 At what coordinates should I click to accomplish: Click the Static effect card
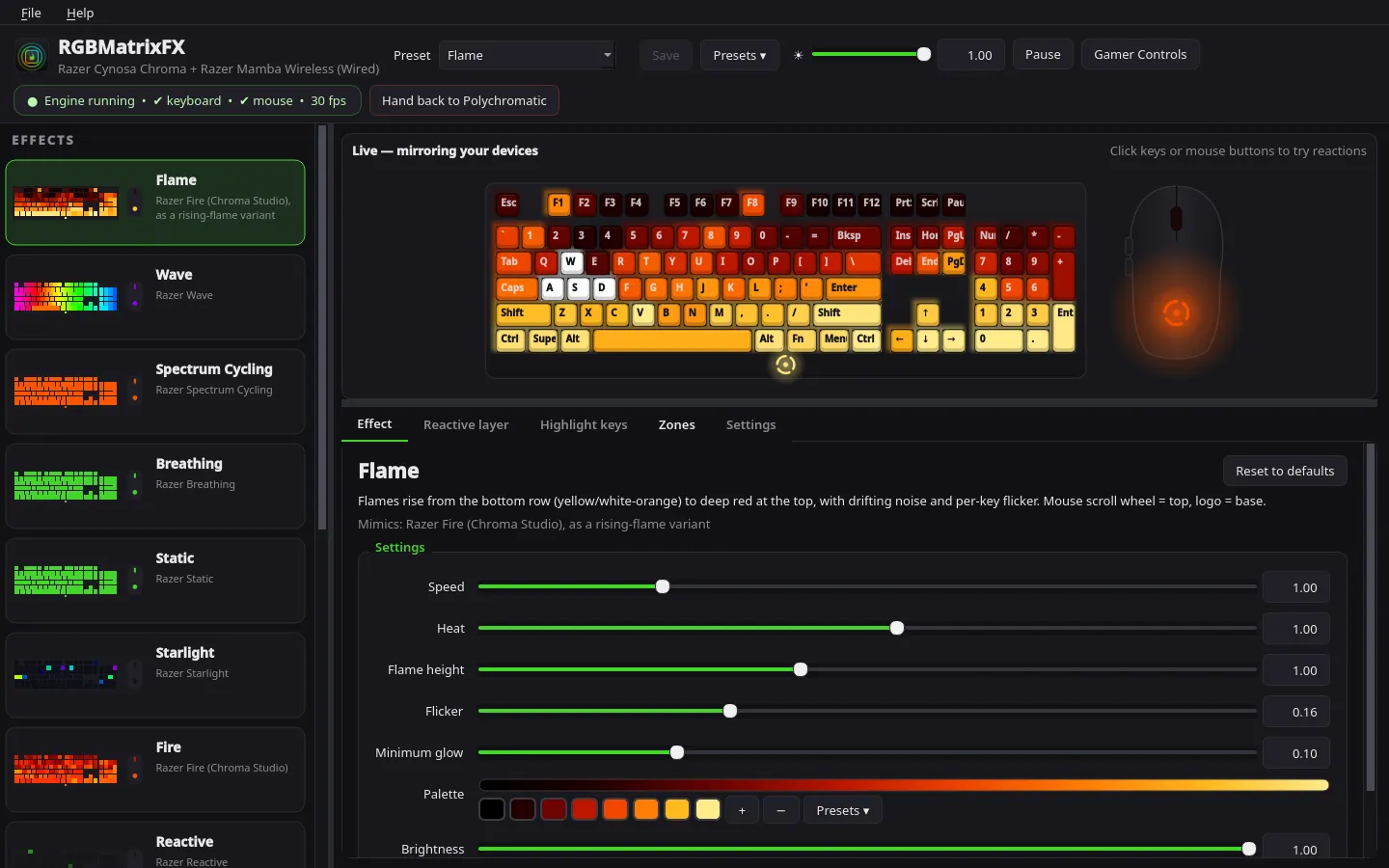(x=155, y=581)
